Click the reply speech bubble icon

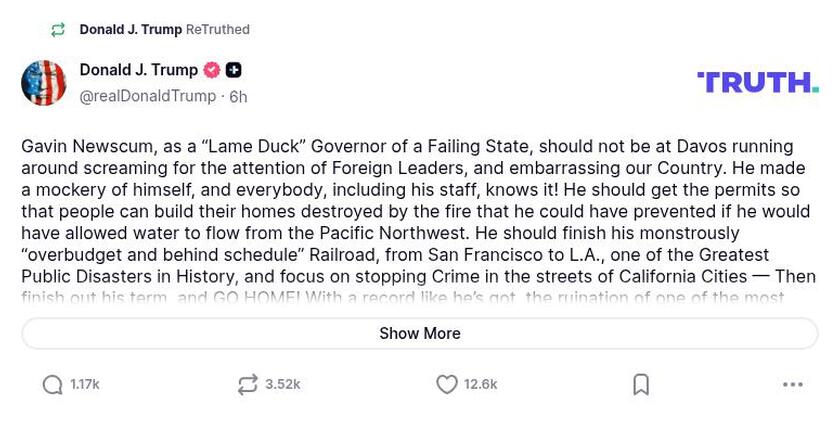(x=52, y=385)
